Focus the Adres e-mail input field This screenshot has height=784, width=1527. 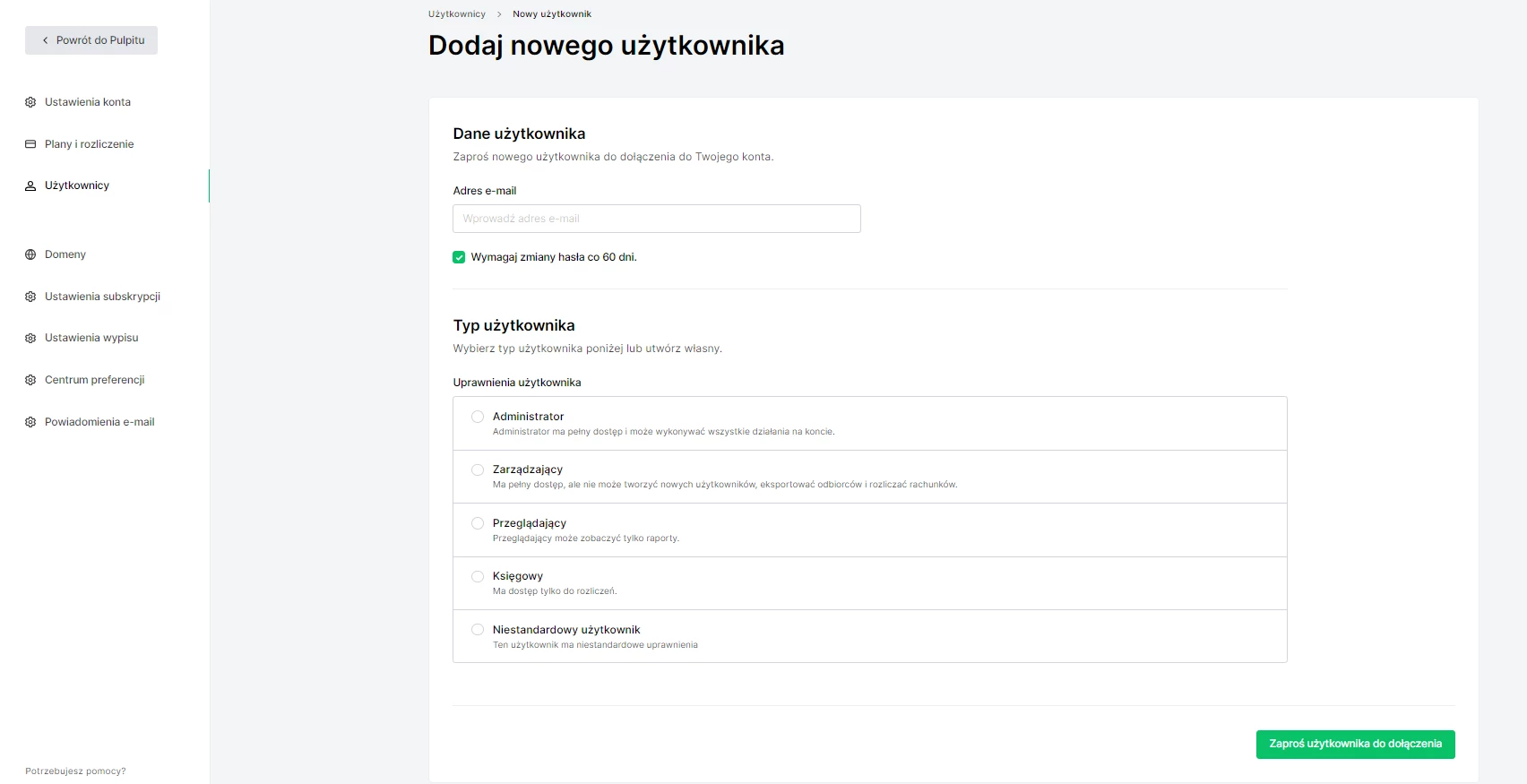coord(656,219)
